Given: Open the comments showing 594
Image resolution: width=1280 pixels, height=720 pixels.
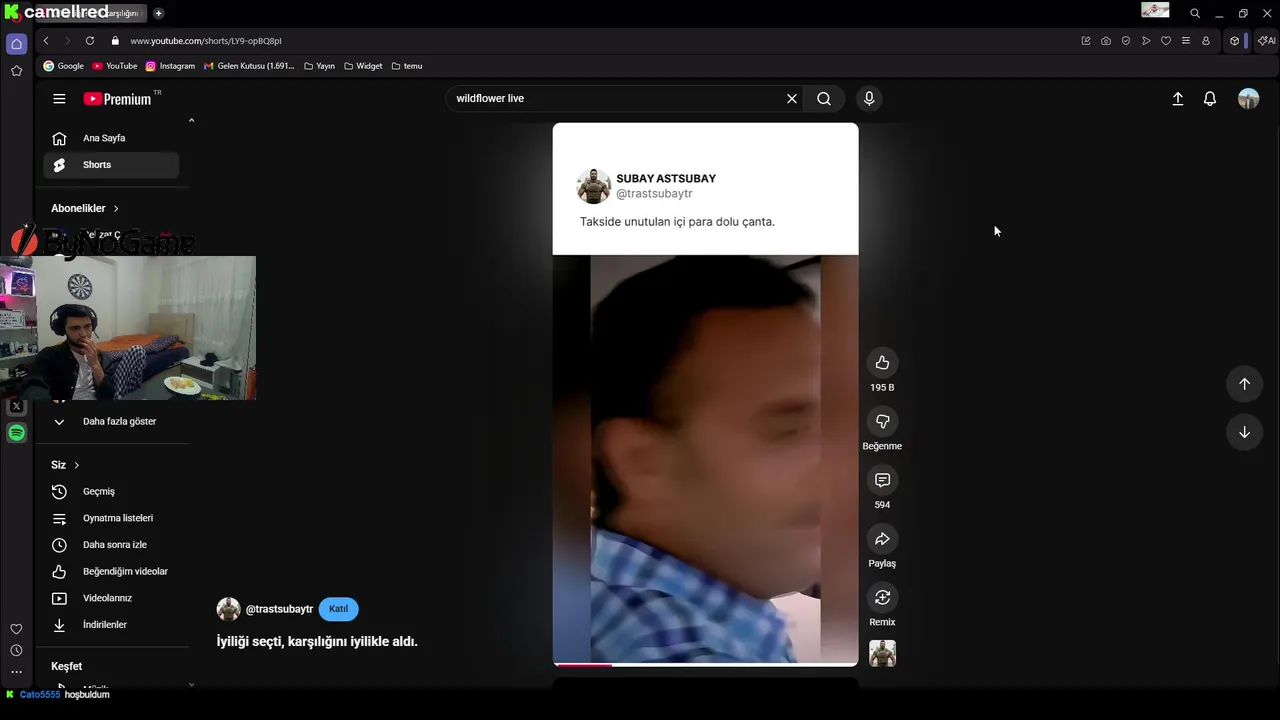Looking at the screenshot, I should 882,480.
